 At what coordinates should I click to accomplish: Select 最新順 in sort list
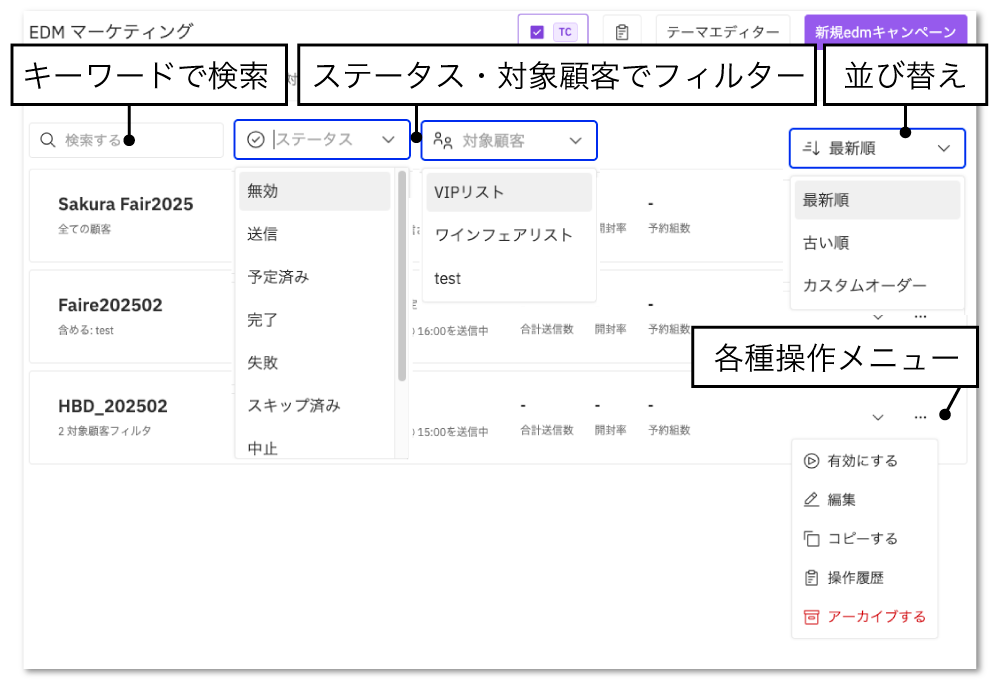coord(877,200)
